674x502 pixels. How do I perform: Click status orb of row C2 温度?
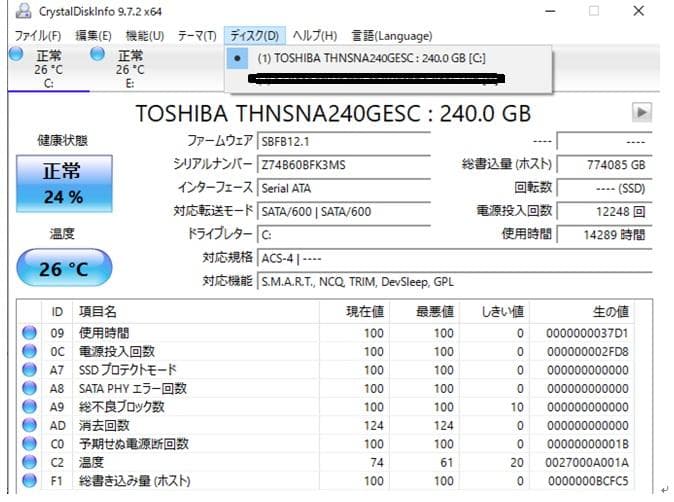pyautogui.click(x=29, y=462)
